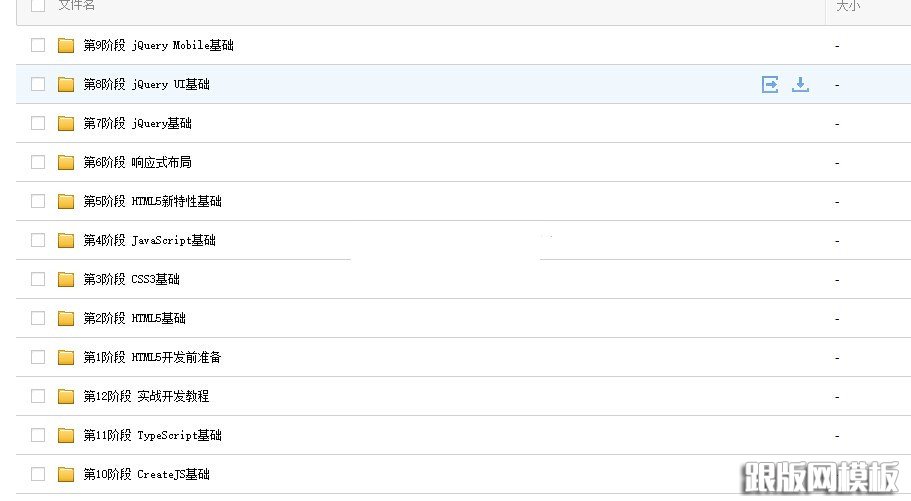Click folder icon for 第7阶段 jQuery基础
Viewport: 911px width, 501px height.
pos(66,123)
